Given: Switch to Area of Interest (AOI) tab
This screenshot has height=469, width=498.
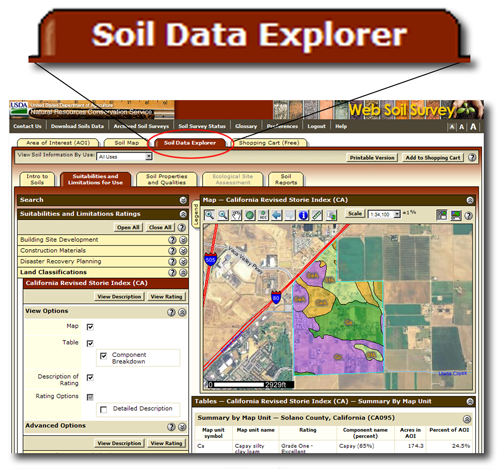Looking at the screenshot, I should 58,143.
